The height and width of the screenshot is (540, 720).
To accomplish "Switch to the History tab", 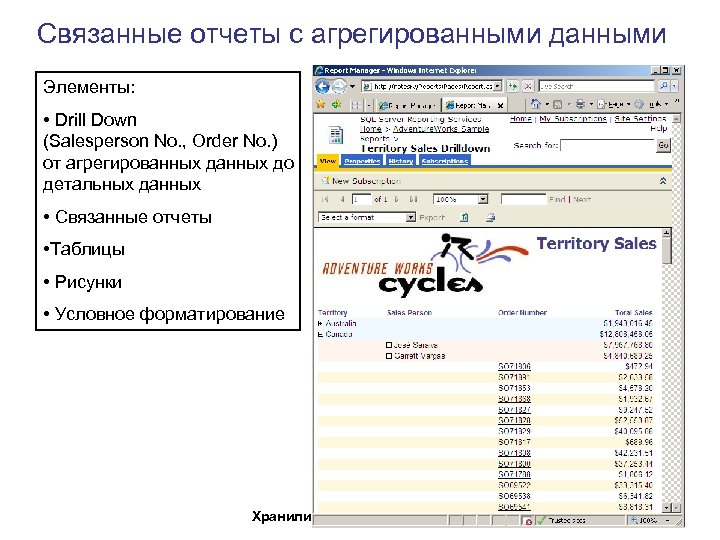I will pyautogui.click(x=400, y=161).
